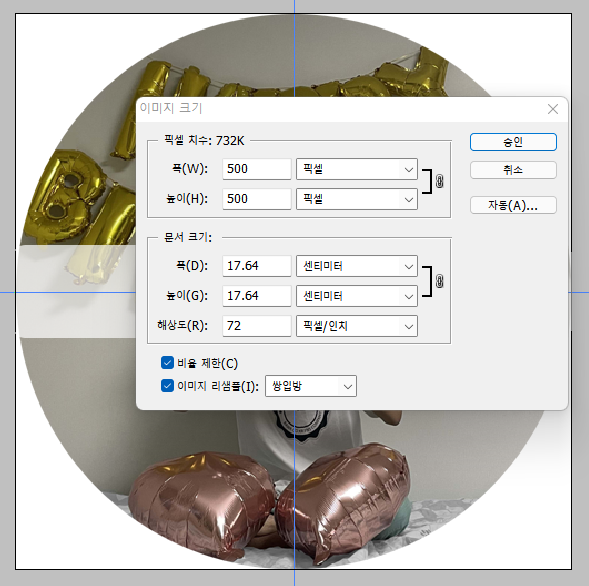Toggle the 이미지 리샘플(I) checkbox
The image size is (589, 586).
167,385
